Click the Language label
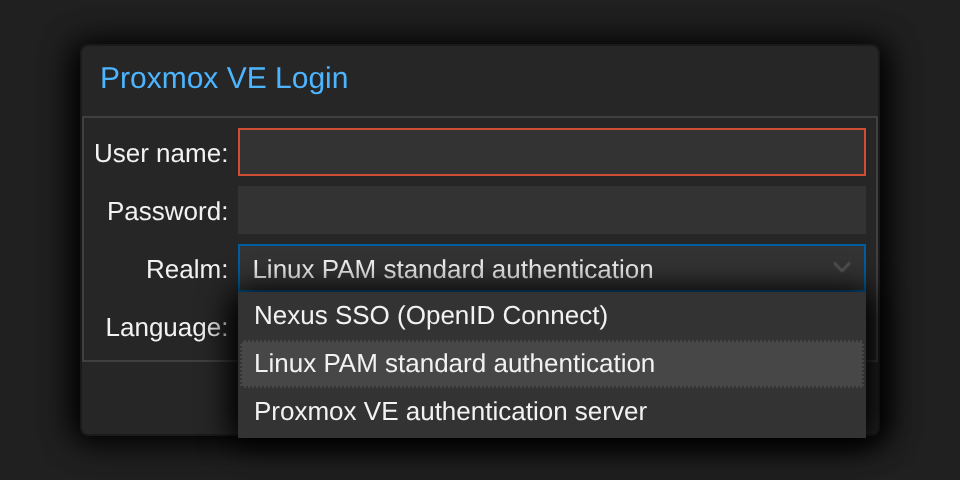This screenshot has width=960, height=480. coord(167,328)
